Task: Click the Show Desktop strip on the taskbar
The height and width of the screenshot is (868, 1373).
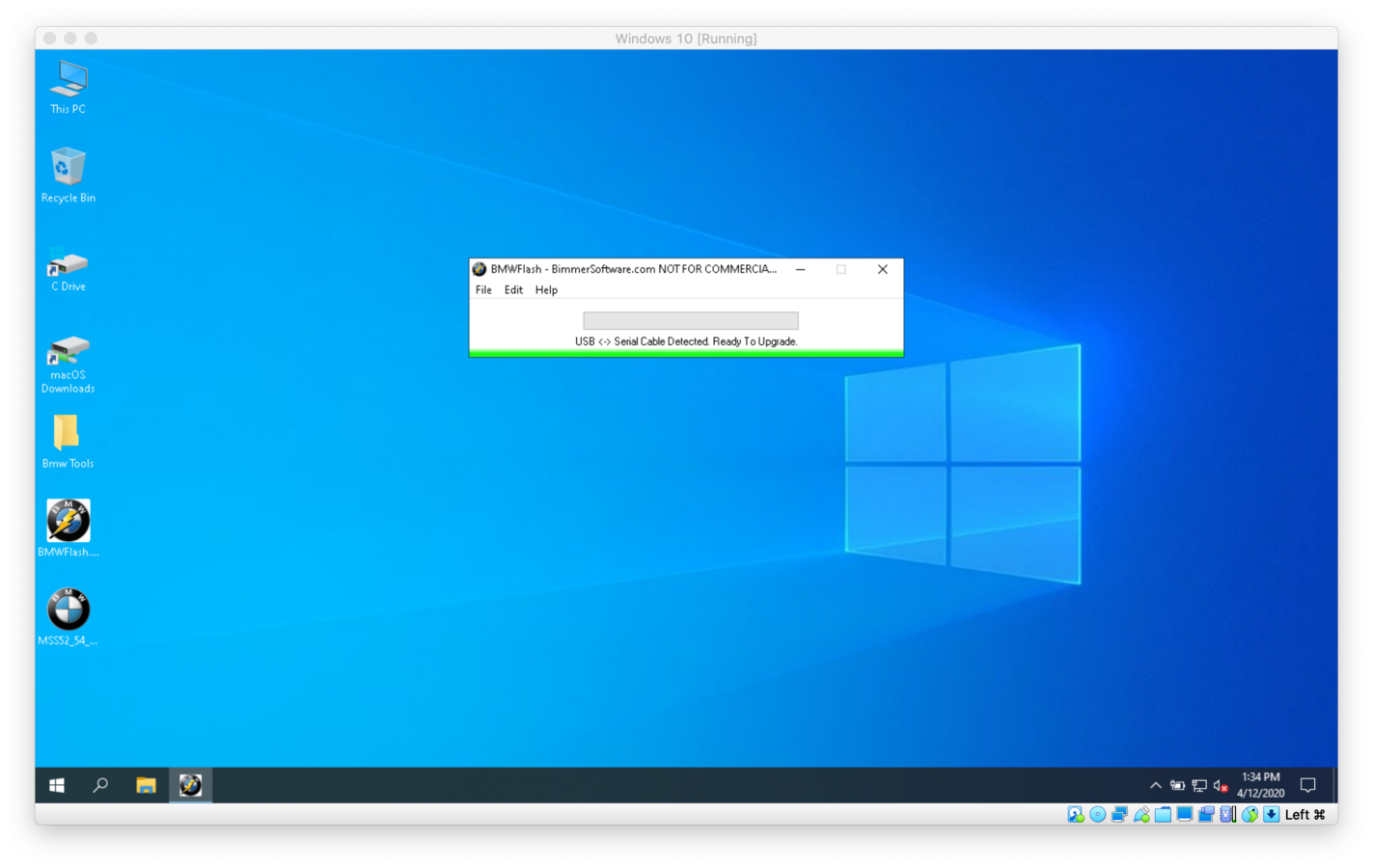Action: point(1335,785)
